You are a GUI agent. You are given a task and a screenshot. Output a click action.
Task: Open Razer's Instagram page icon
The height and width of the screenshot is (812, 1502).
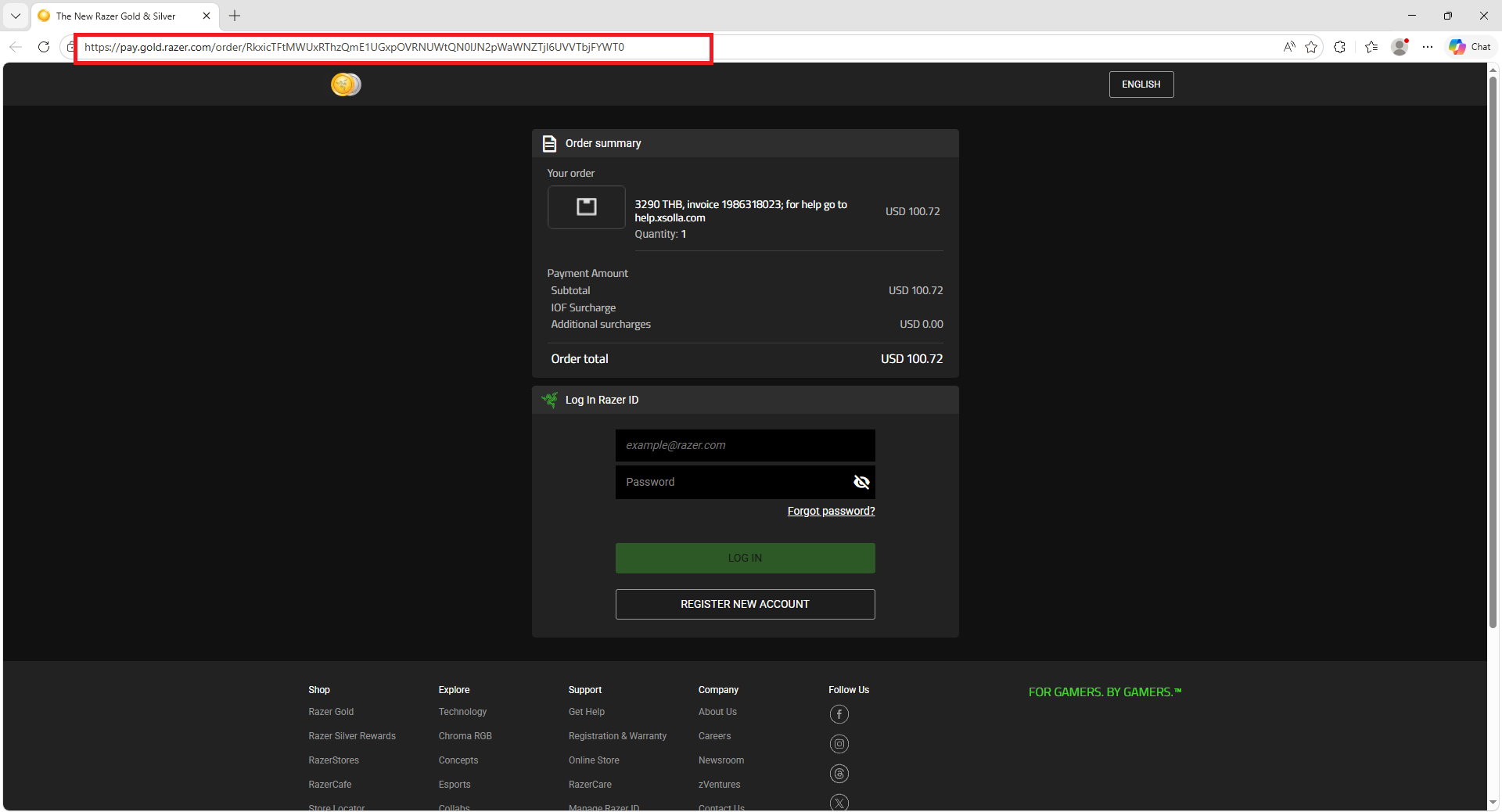839,744
